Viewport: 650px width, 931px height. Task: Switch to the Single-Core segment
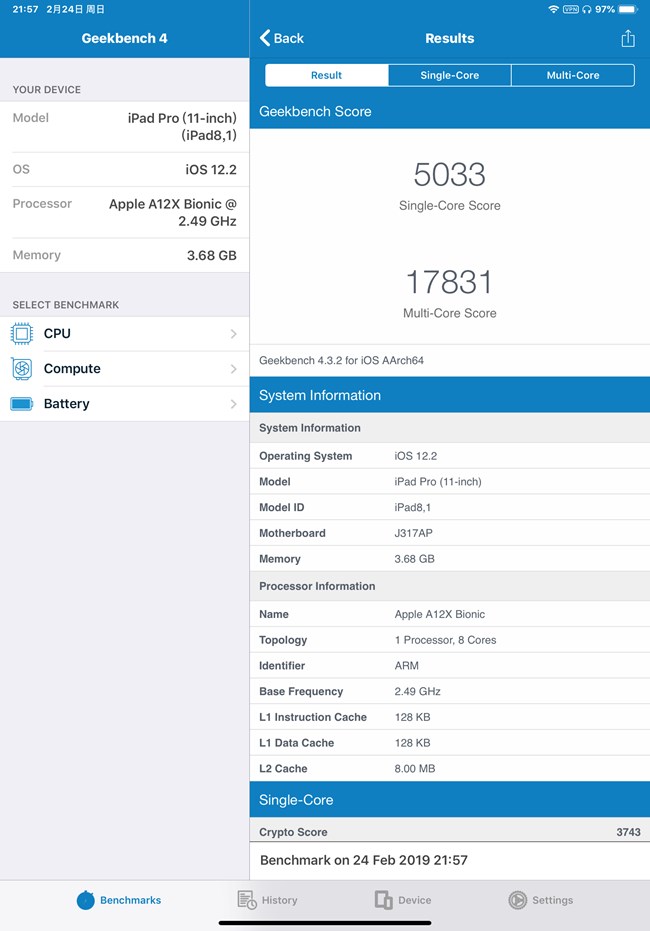[x=449, y=75]
